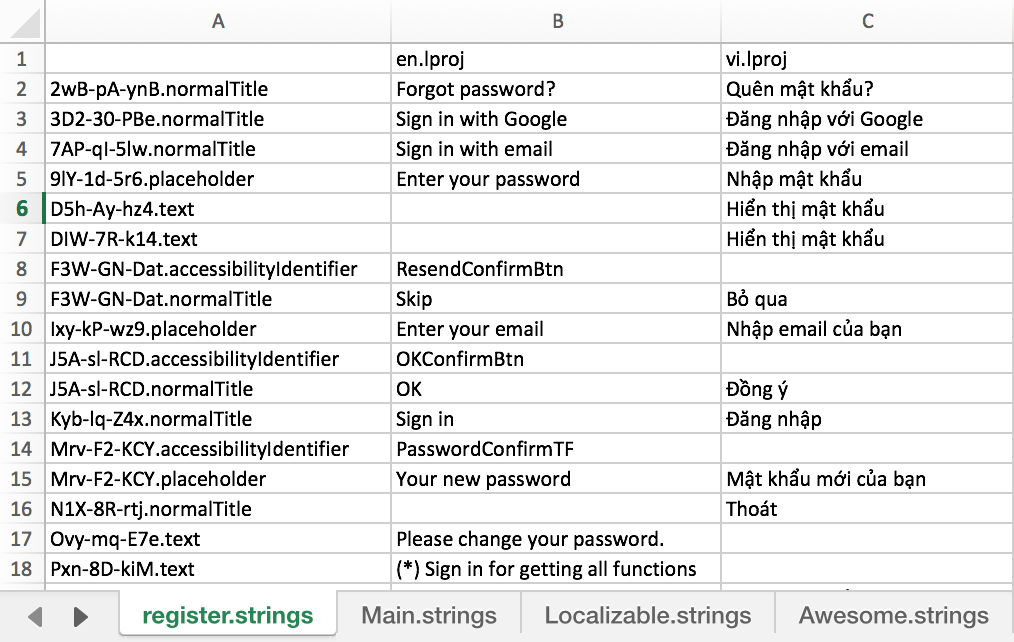This screenshot has height=642, width=1014.
Task: Select the Awesome.strings sheet tab
Action: point(893,615)
